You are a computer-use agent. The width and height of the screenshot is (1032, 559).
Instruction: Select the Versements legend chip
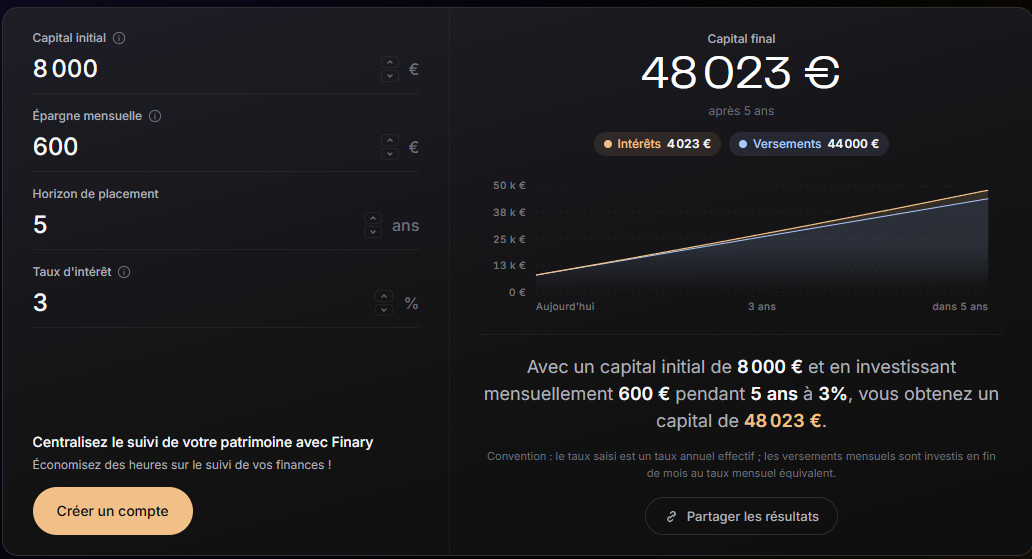(x=808, y=144)
